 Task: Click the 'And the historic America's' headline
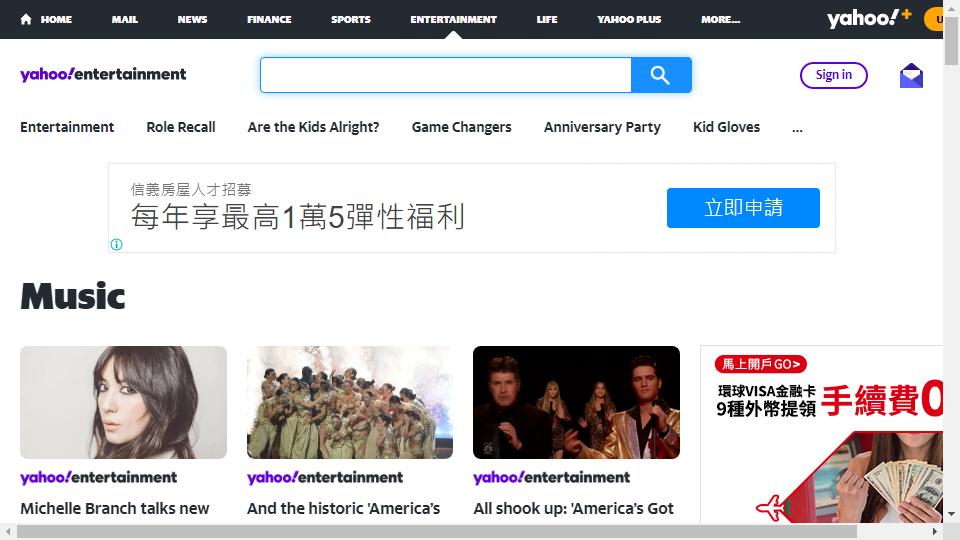pyautogui.click(x=343, y=508)
